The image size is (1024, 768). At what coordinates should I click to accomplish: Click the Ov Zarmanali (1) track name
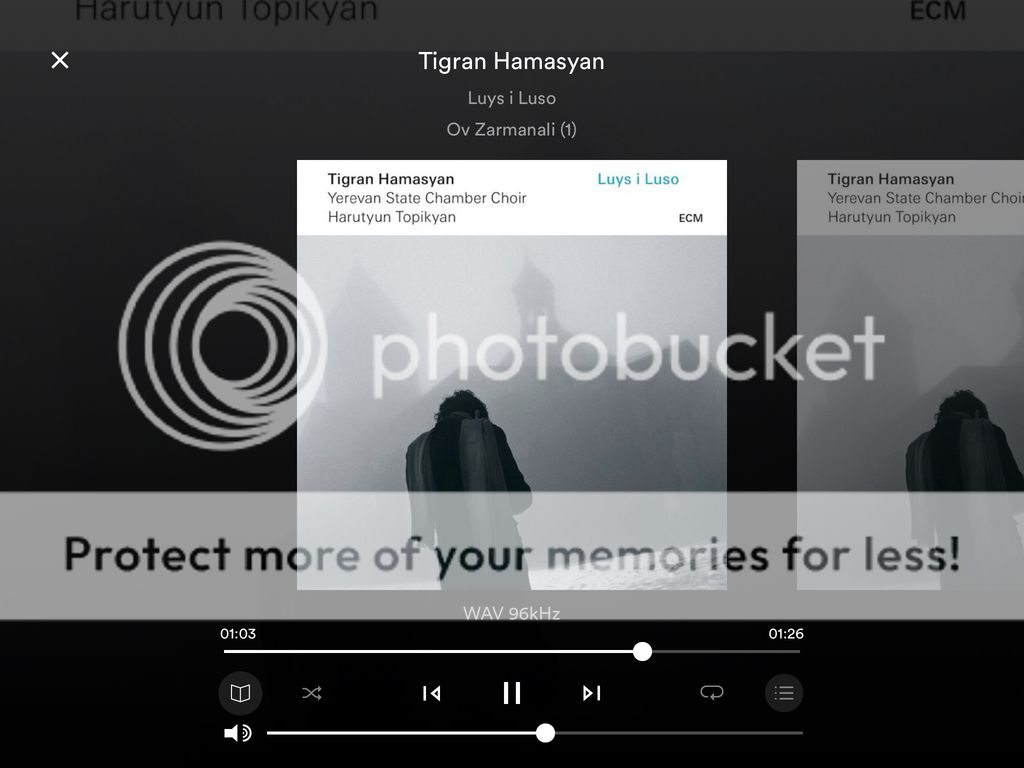coord(512,130)
